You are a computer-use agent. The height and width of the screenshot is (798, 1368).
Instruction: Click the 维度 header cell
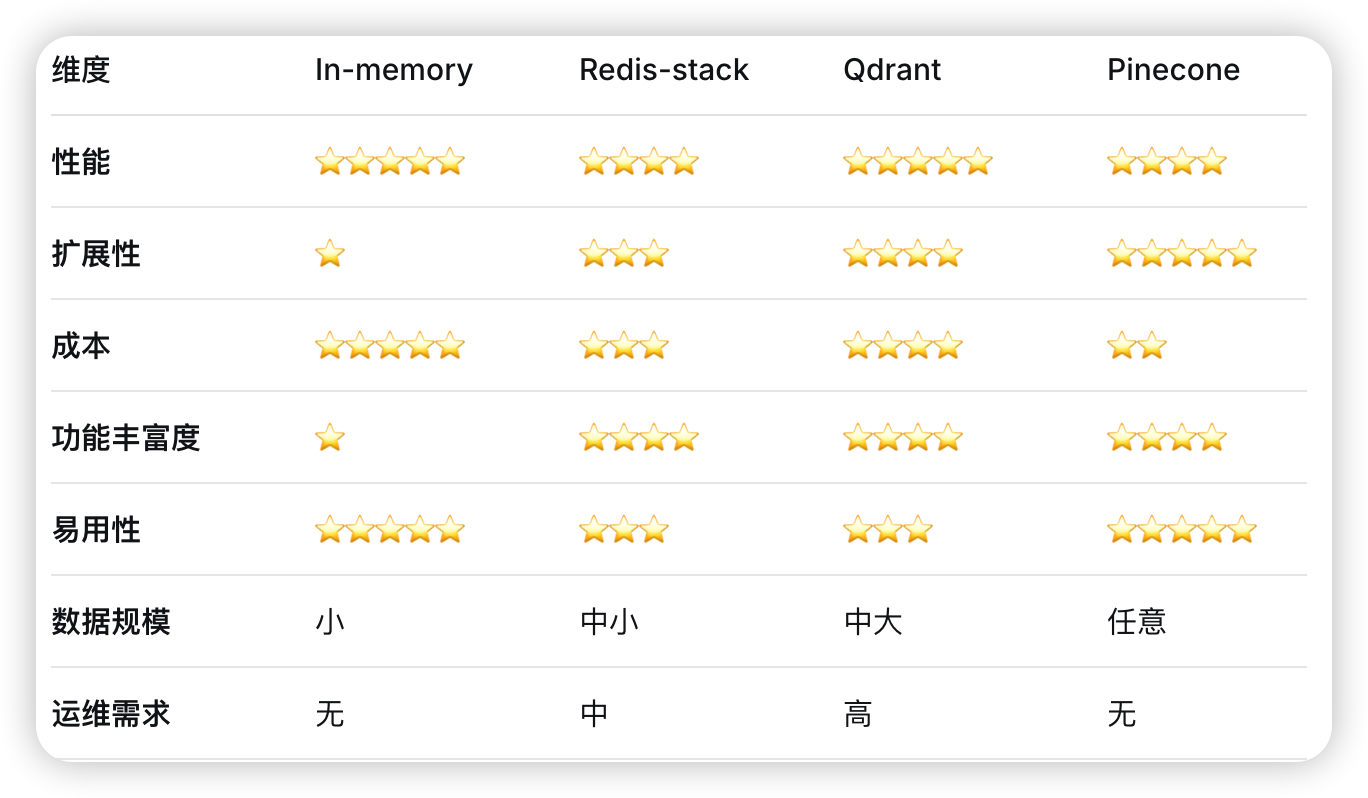pyautogui.click(x=81, y=70)
